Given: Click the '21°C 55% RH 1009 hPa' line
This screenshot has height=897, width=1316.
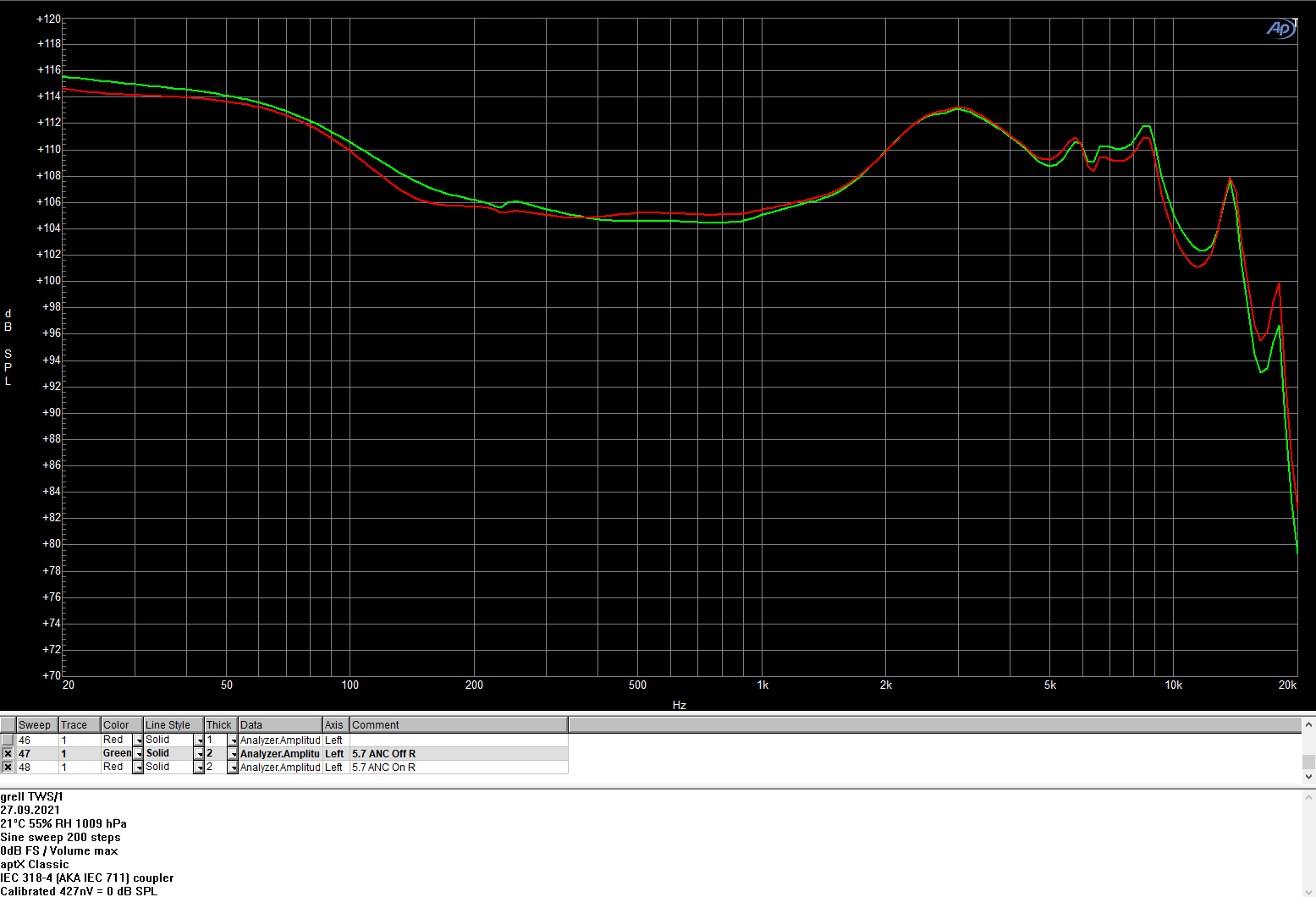Looking at the screenshot, I should coord(63,823).
